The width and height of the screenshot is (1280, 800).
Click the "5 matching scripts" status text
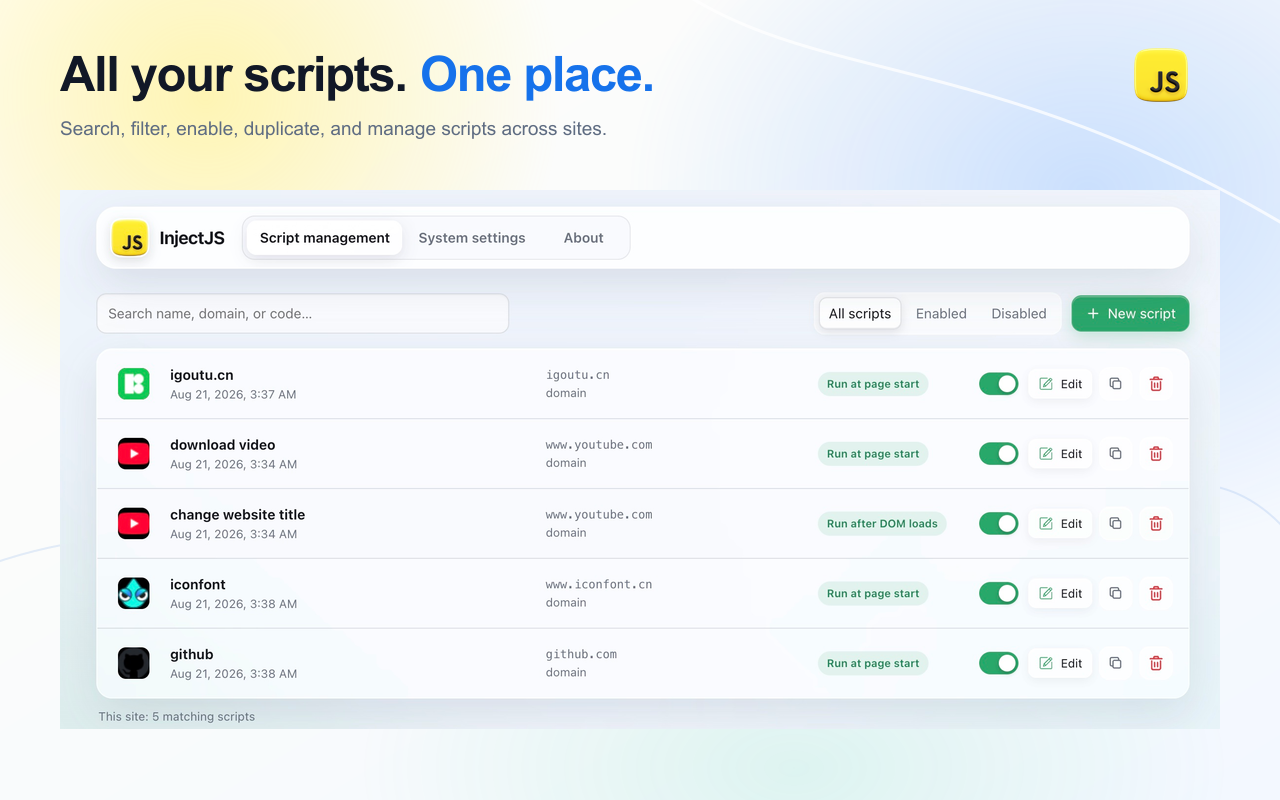tap(203, 716)
